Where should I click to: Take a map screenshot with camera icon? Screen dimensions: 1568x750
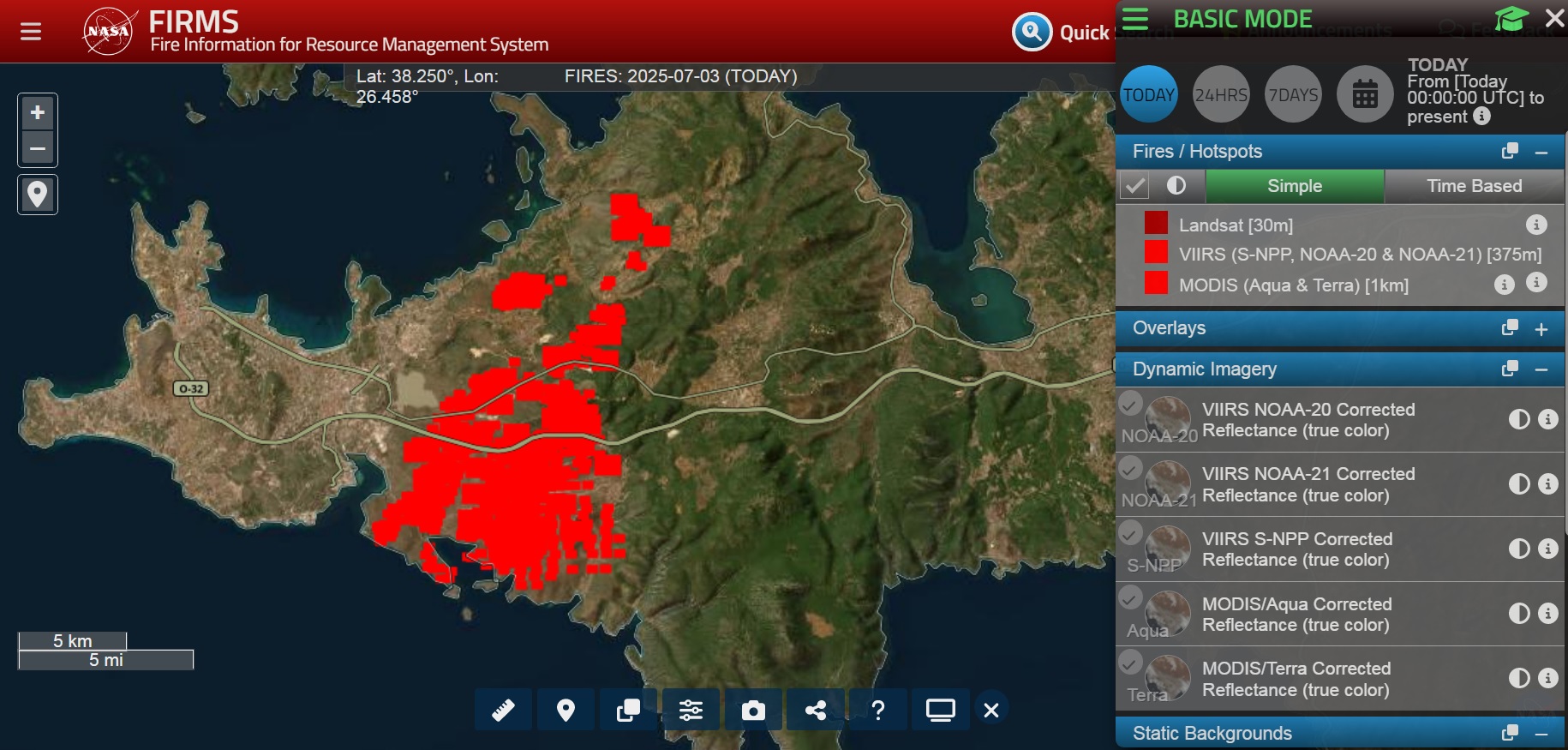753,710
